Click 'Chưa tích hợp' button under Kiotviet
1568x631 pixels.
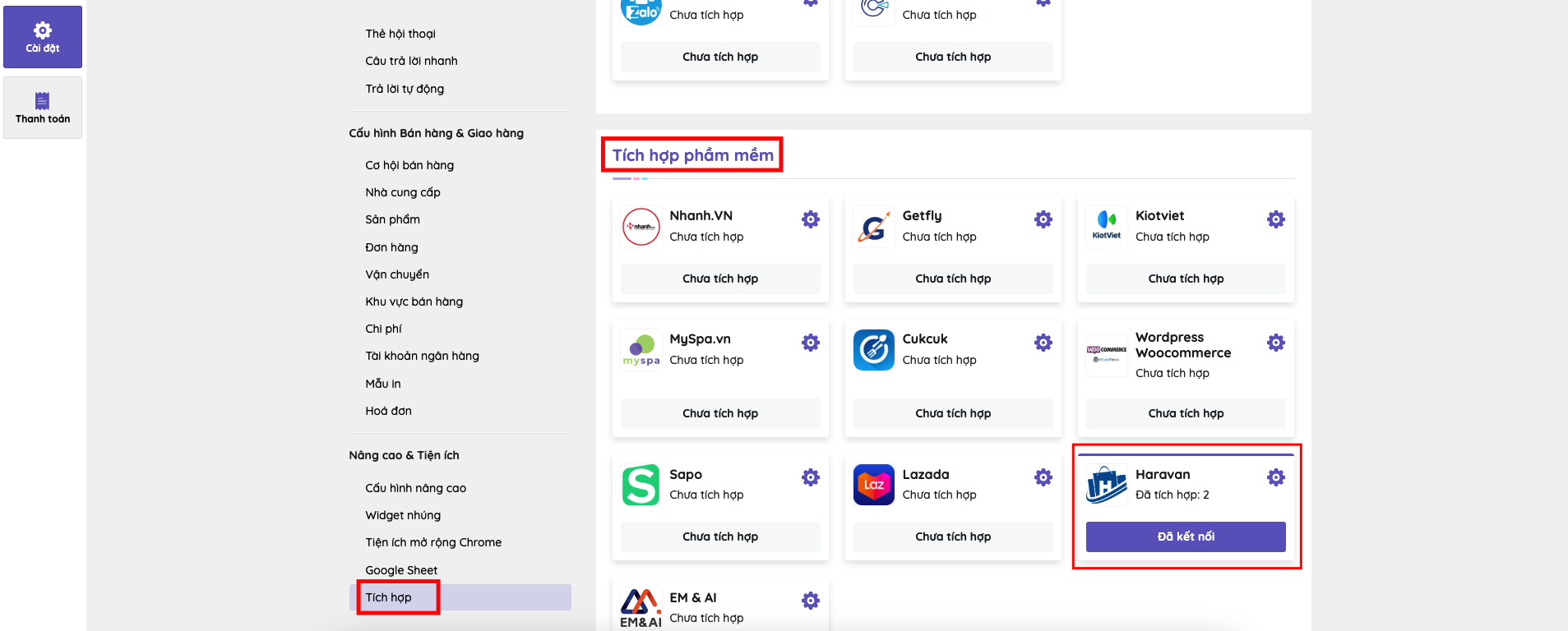coord(1186,279)
